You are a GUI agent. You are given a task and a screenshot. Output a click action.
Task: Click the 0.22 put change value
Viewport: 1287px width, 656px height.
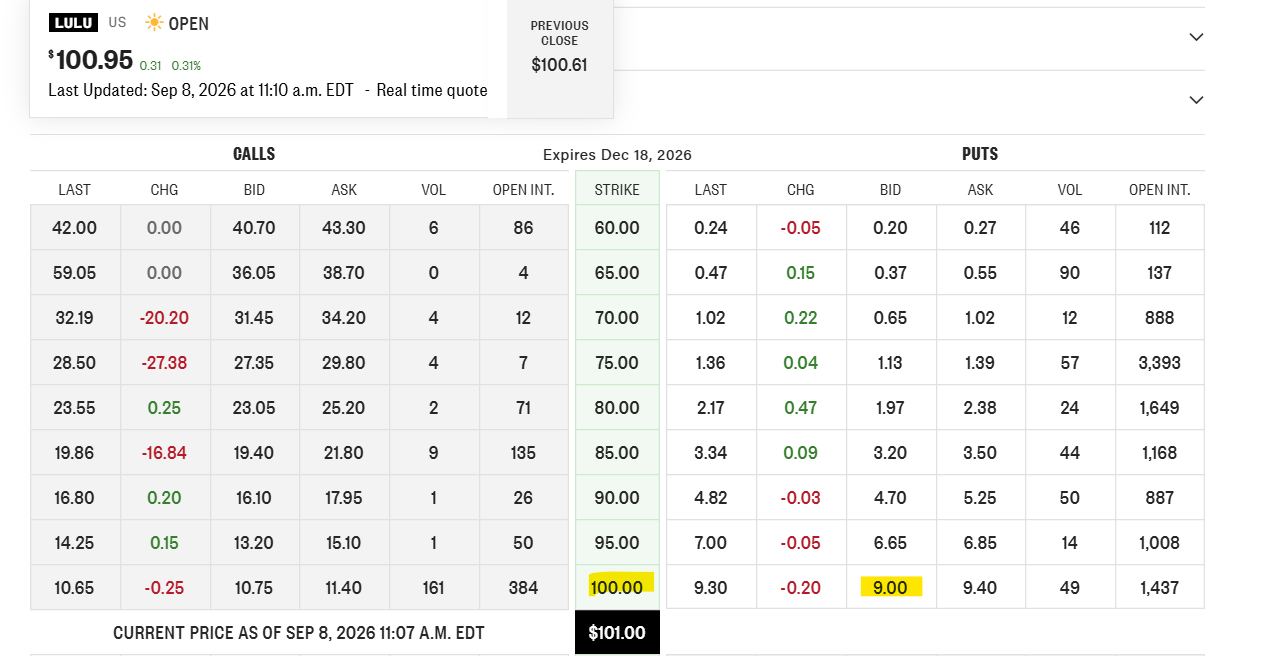pos(800,318)
